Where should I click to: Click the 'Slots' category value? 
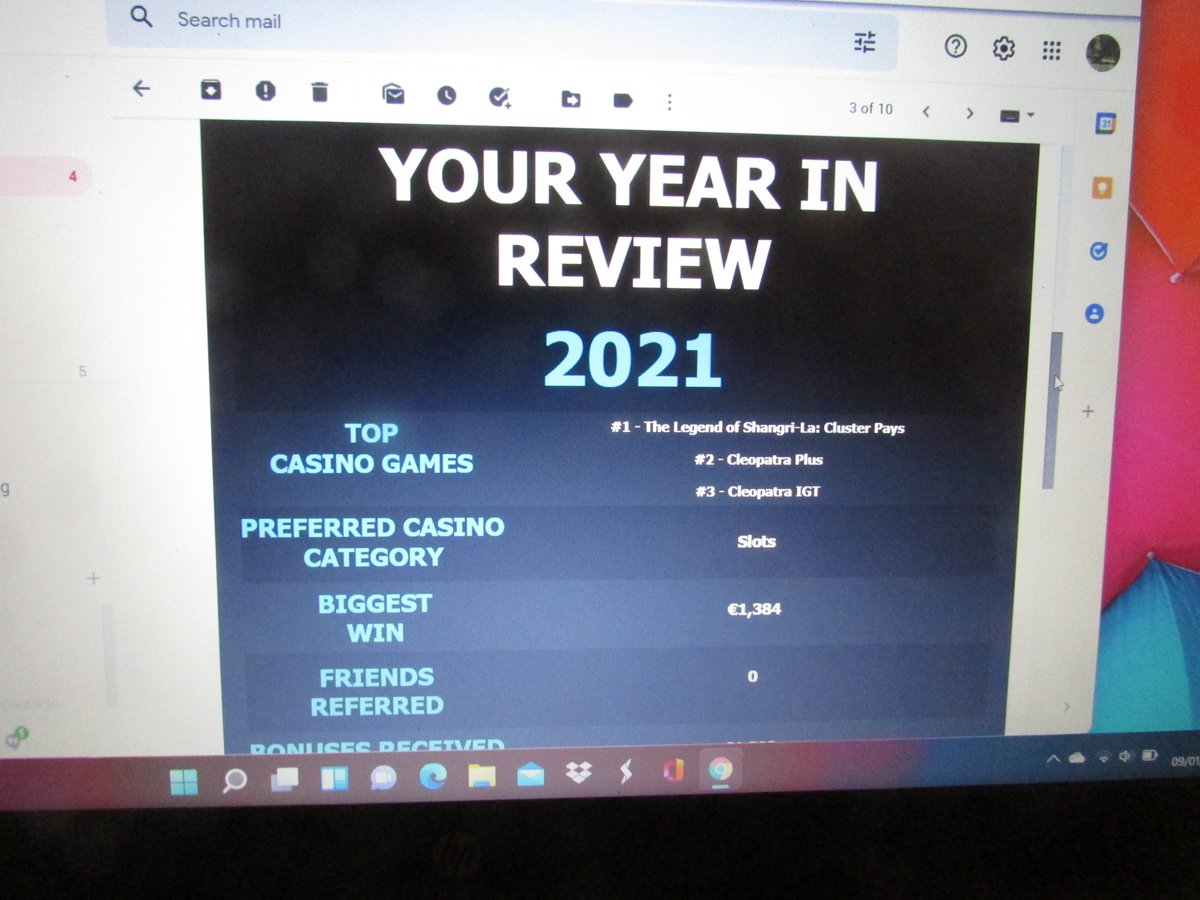pyautogui.click(x=756, y=541)
